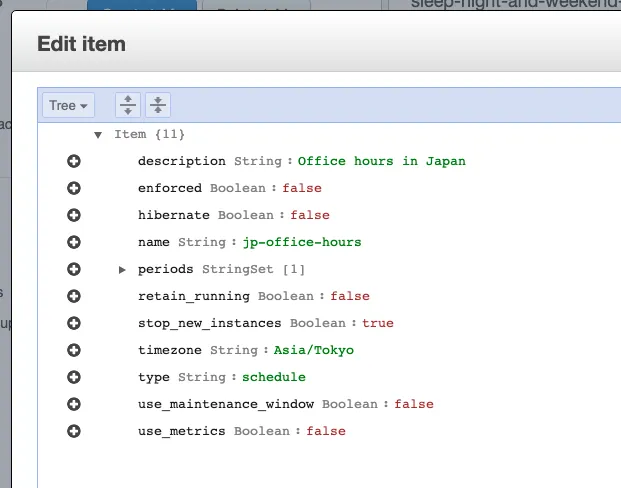Expand all fields in the tree
Viewport: 621px width, 488px height.
127,105
